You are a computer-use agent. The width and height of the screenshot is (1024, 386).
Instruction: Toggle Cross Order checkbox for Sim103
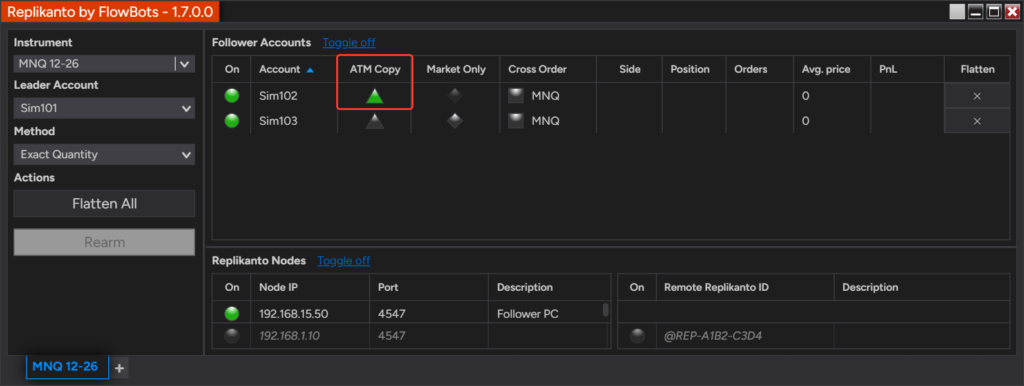coord(517,121)
